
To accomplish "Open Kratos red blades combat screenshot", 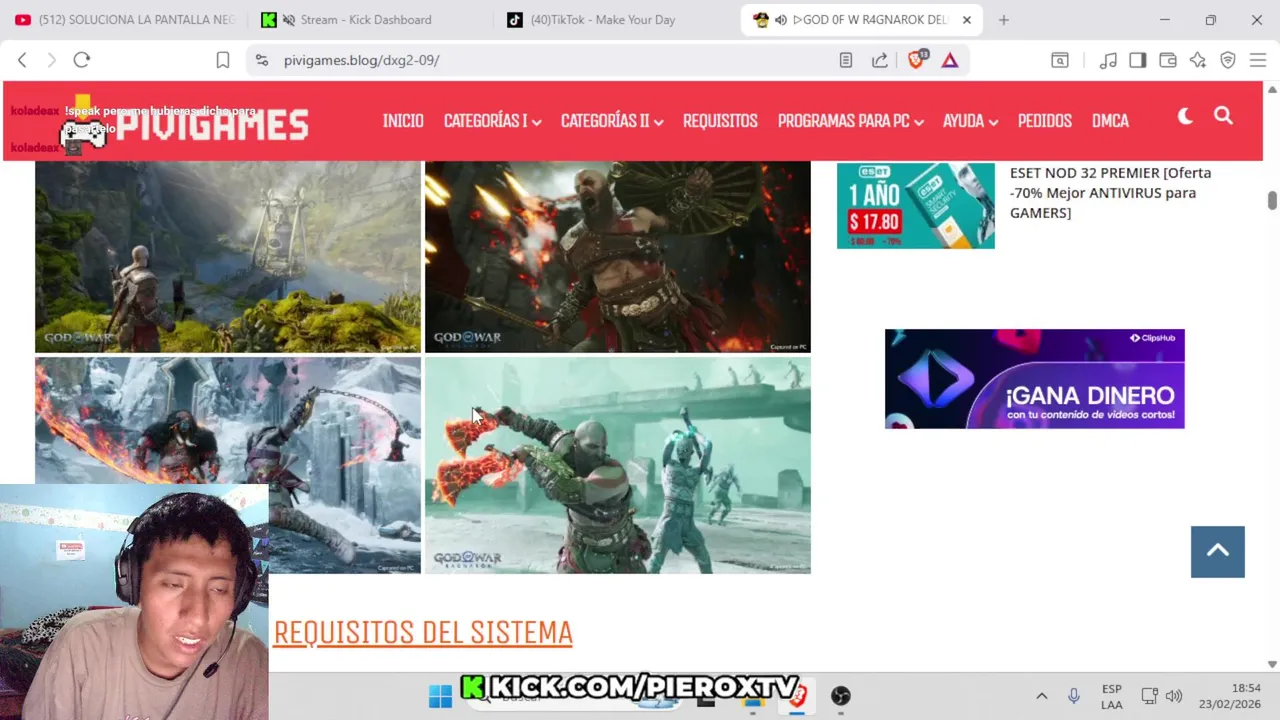I will click(x=618, y=466).
